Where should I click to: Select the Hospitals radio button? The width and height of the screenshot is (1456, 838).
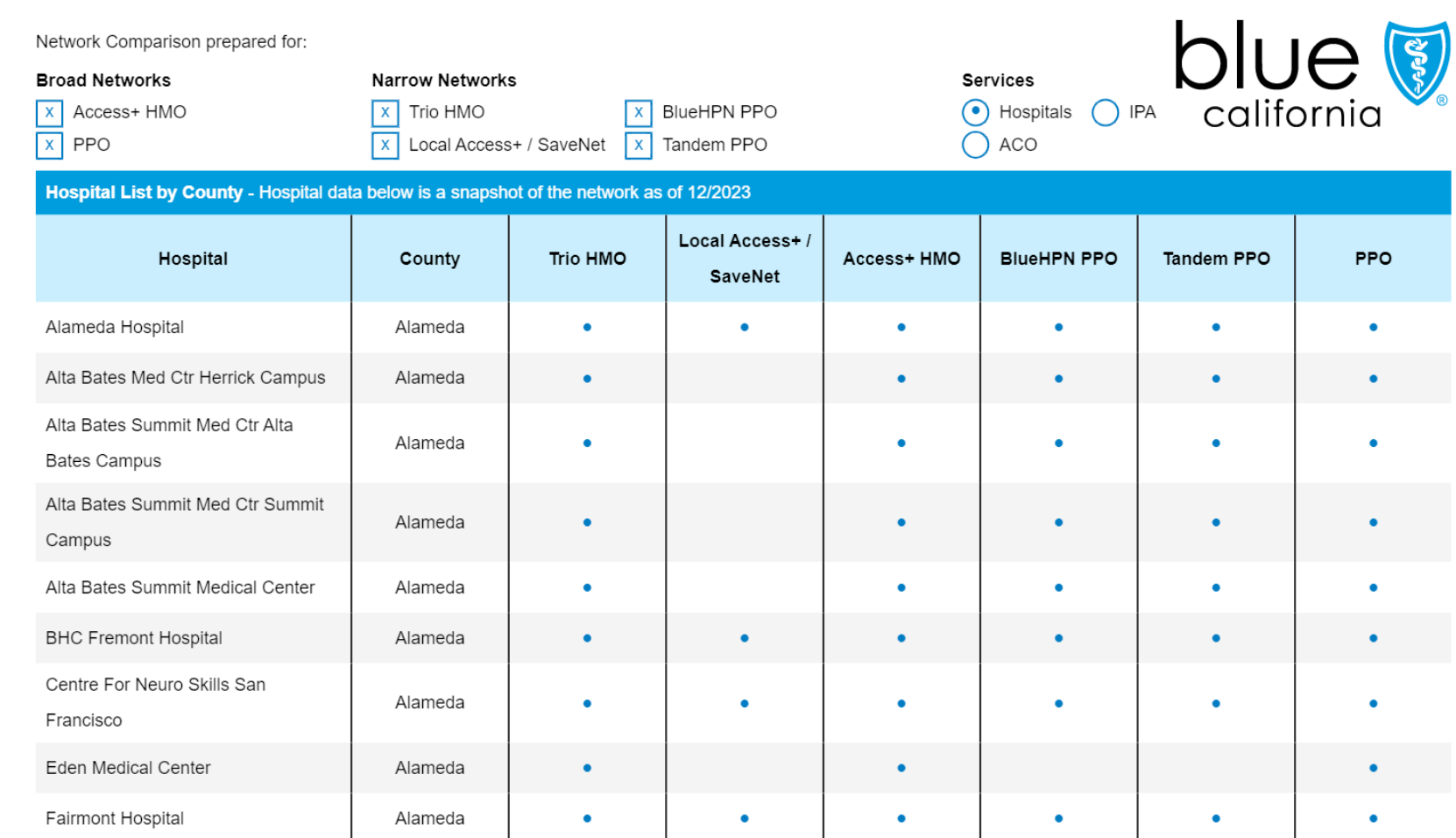click(975, 112)
